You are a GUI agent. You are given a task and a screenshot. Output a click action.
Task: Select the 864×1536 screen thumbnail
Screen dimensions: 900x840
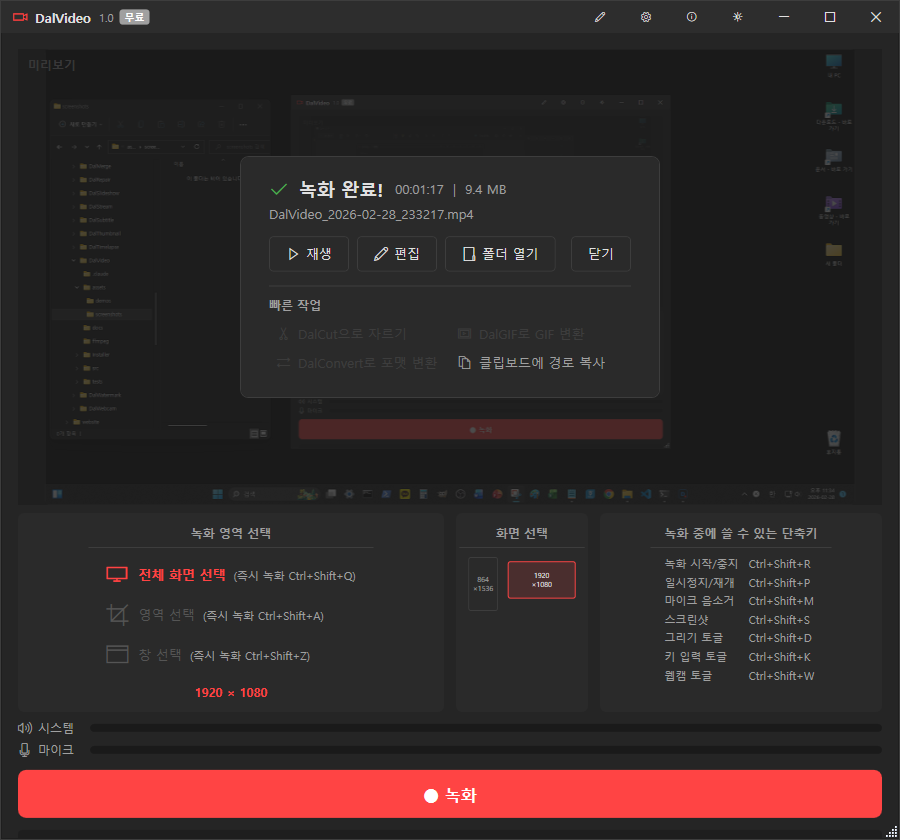tap(483, 584)
